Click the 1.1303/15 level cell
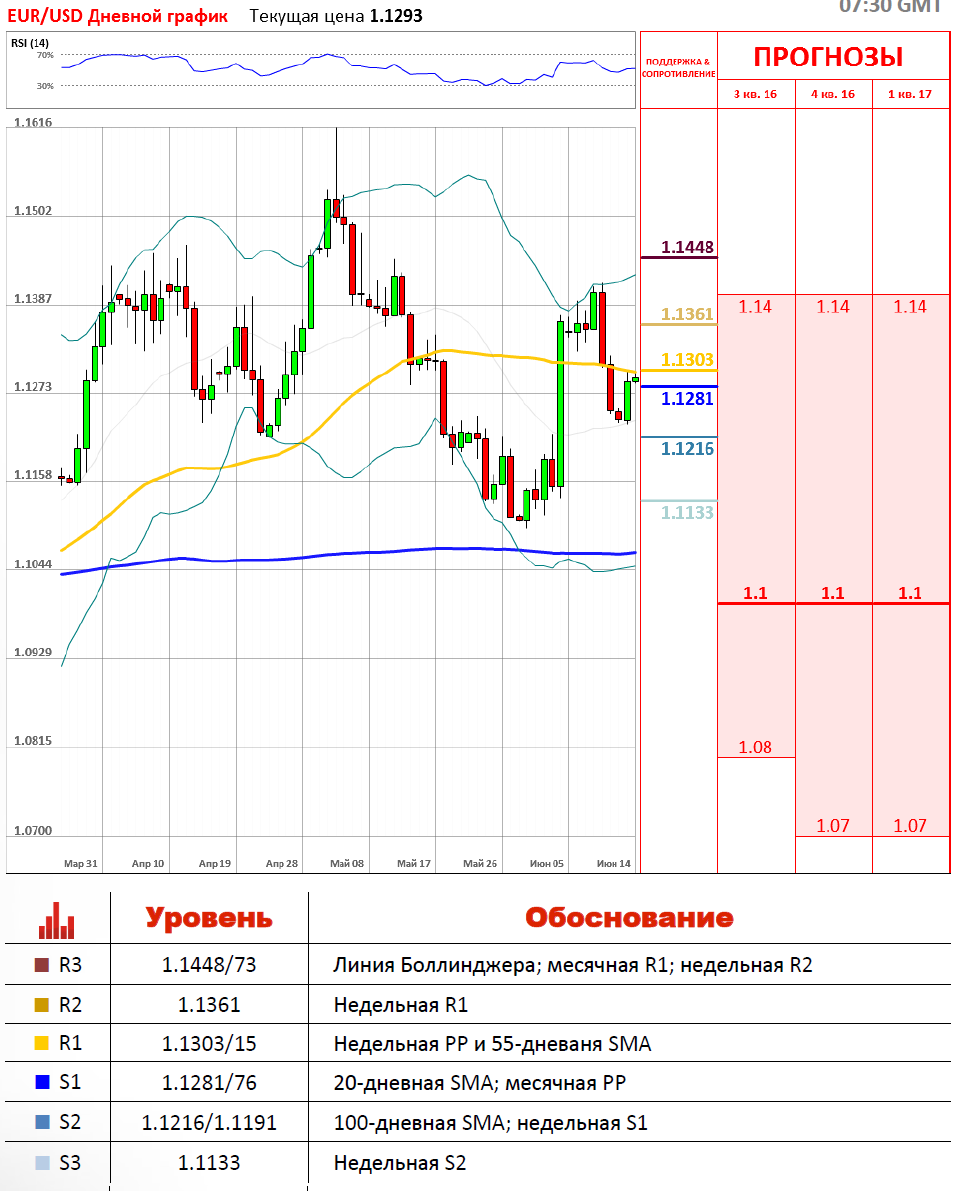The image size is (960, 1191). tap(209, 1044)
